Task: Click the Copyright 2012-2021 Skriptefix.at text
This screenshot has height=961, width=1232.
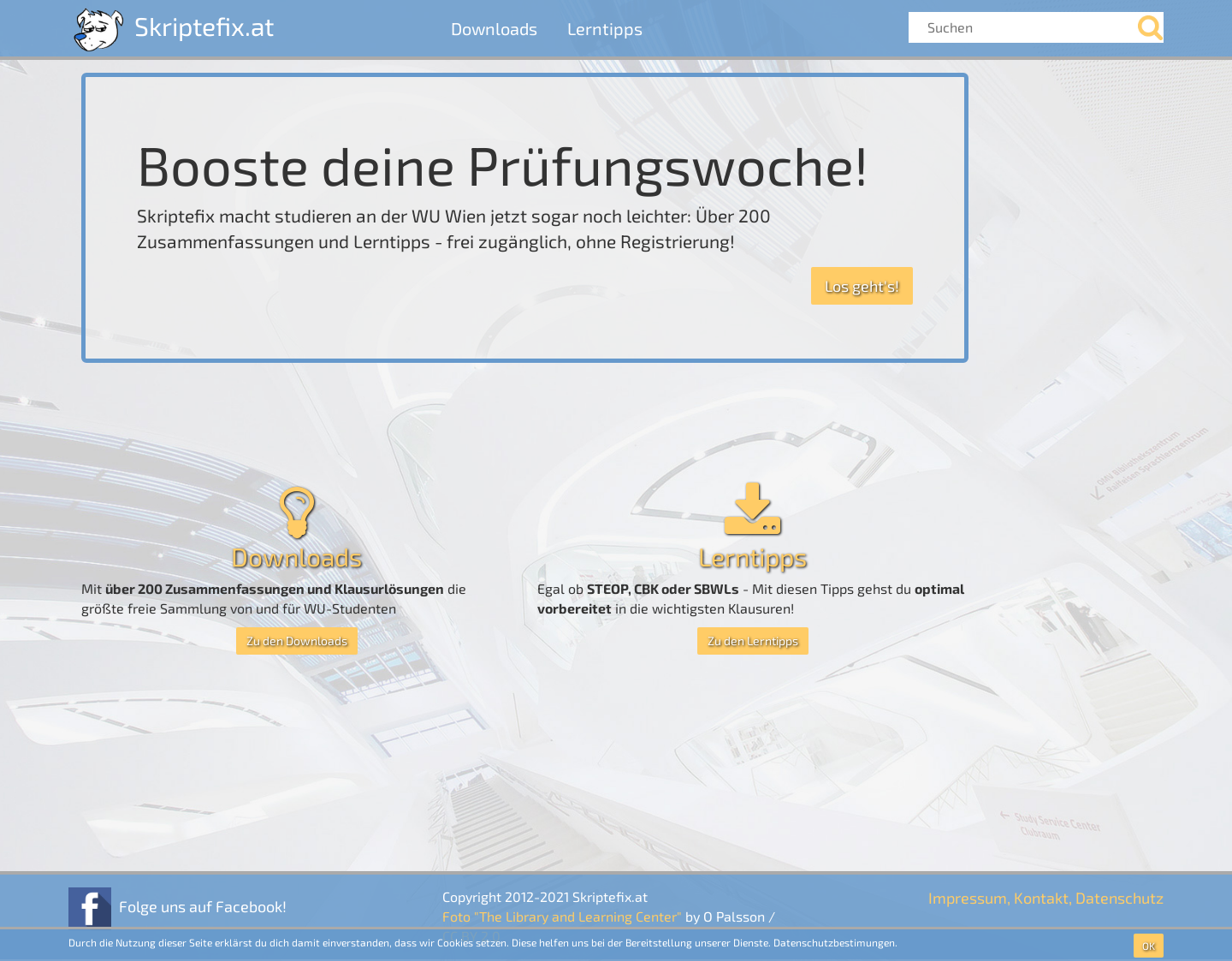Action: [545, 898]
